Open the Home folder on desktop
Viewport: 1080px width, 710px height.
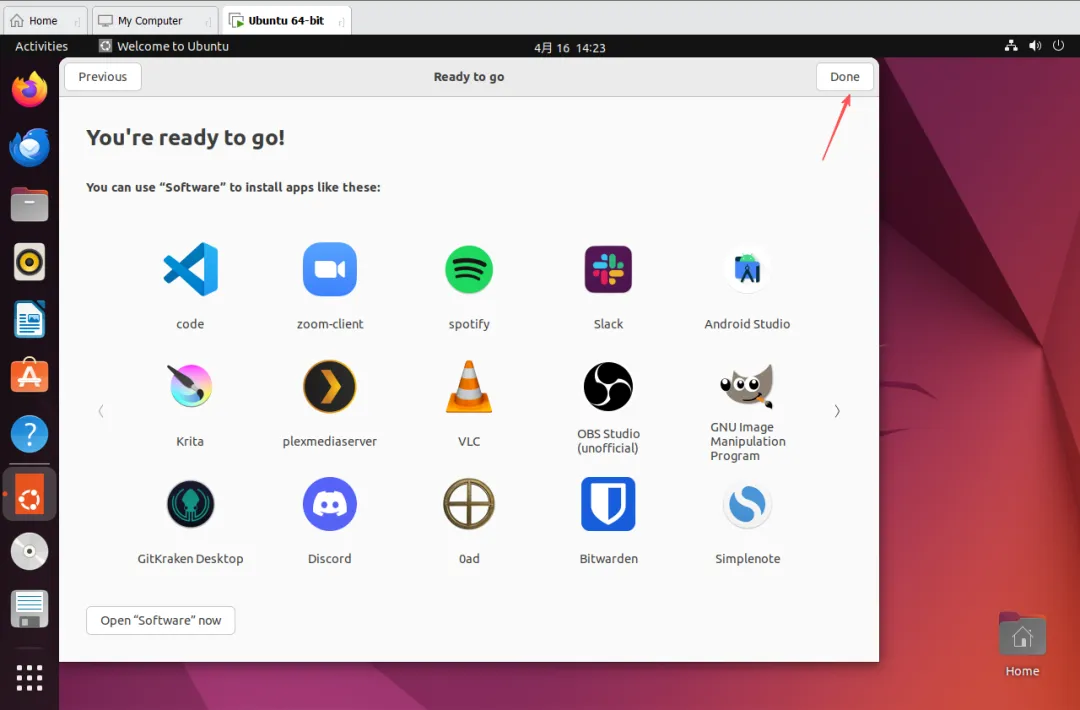tap(1022, 645)
